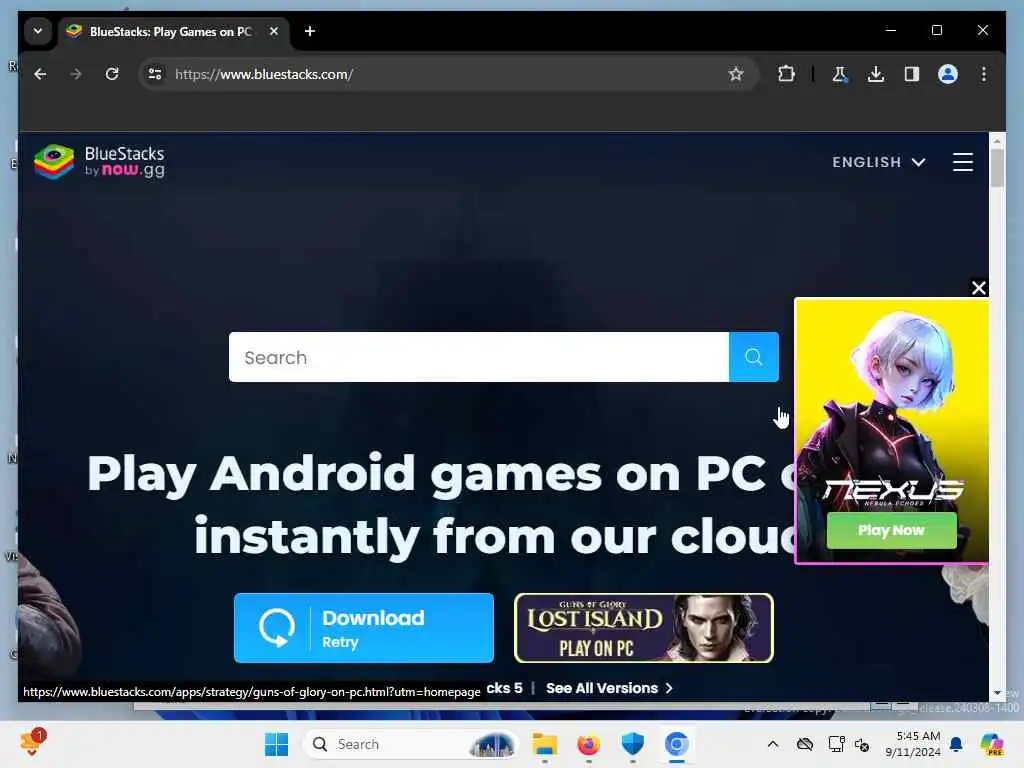Expand the ENGLISH language dropdown
Viewport: 1024px width, 768px height.
[x=878, y=162]
